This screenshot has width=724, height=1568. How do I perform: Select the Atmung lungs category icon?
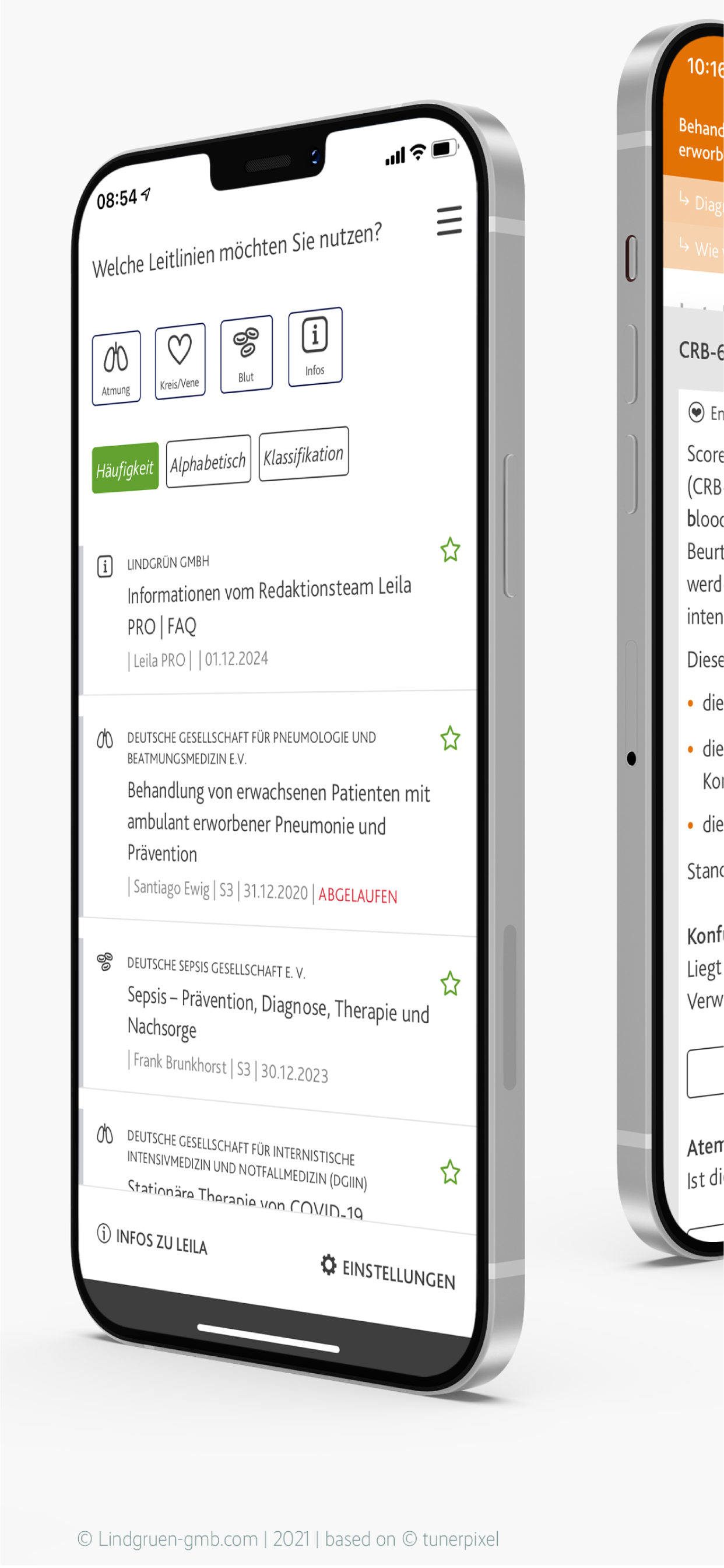(x=116, y=367)
